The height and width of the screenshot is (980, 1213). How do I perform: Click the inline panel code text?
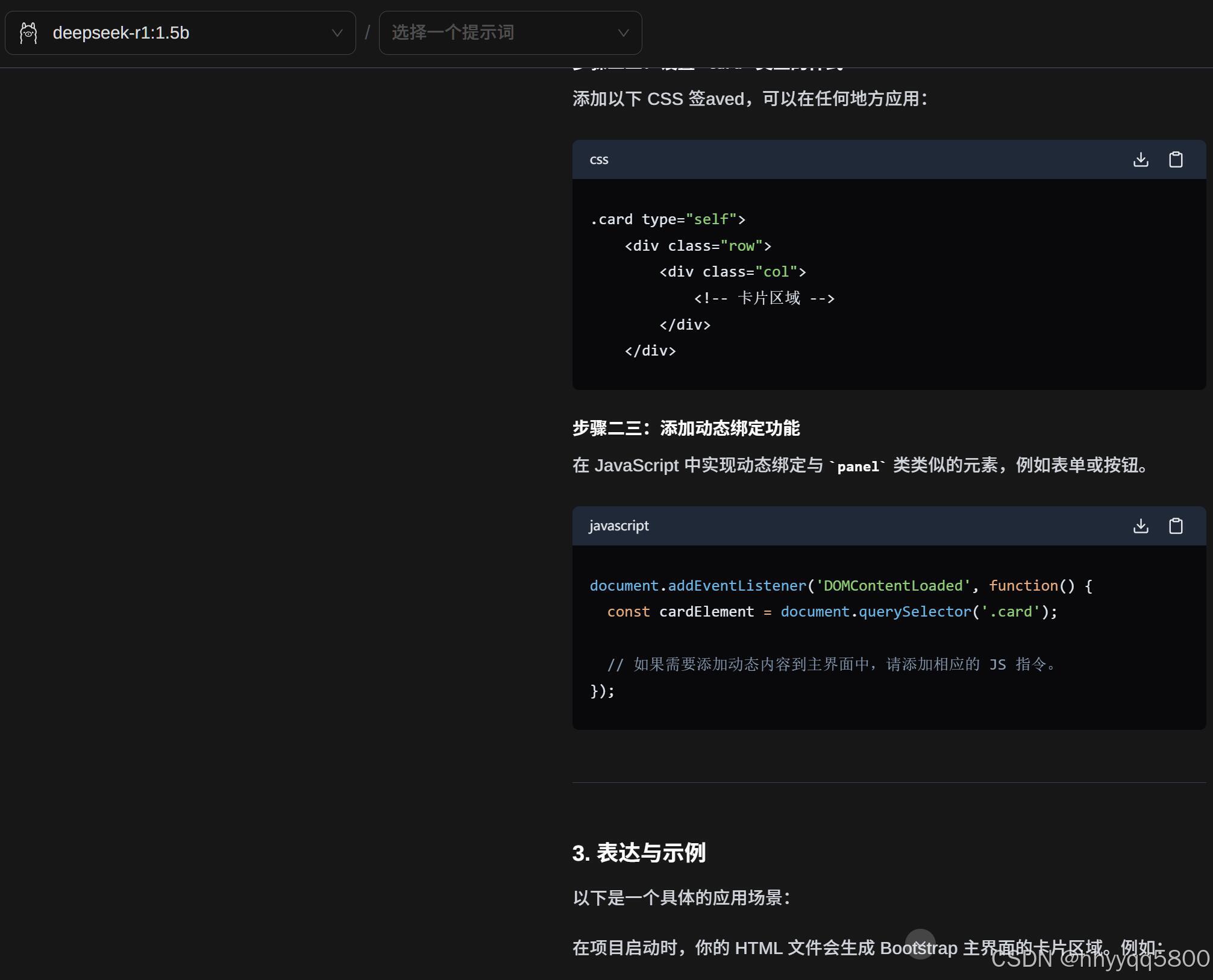click(x=857, y=466)
